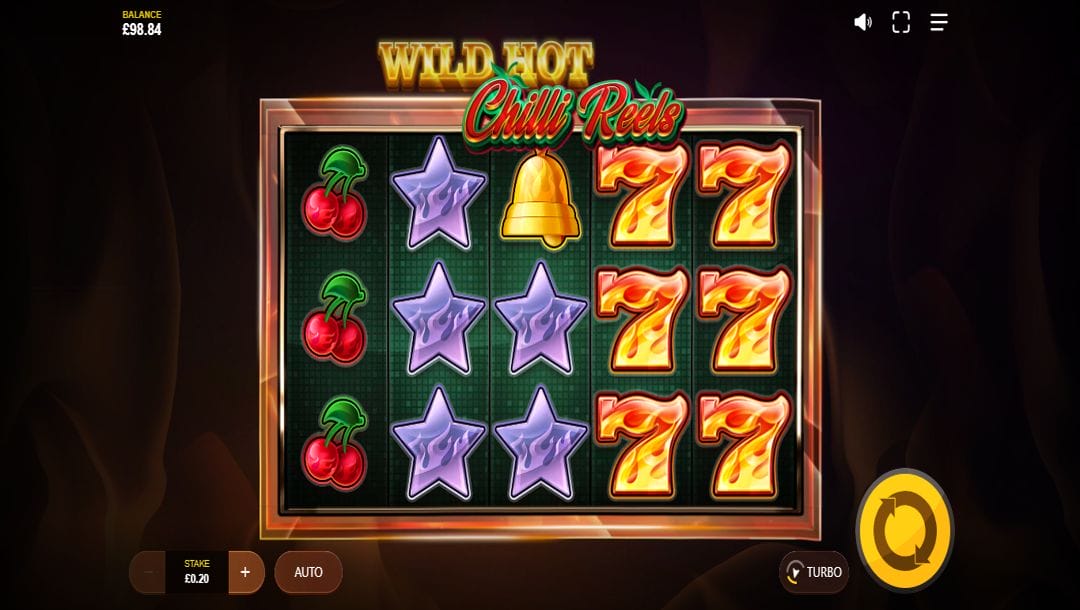The height and width of the screenshot is (610, 1080).
Task: Select the bottom flaming seven on fourth reel
Action: pyautogui.click(x=643, y=445)
